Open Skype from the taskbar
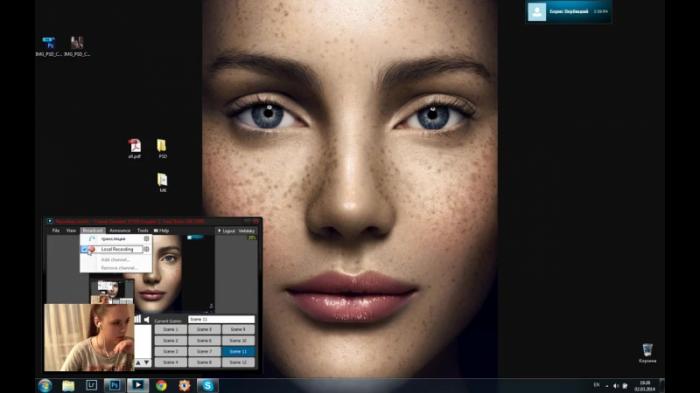Viewport: 700px width, 393px height. point(208,385)
